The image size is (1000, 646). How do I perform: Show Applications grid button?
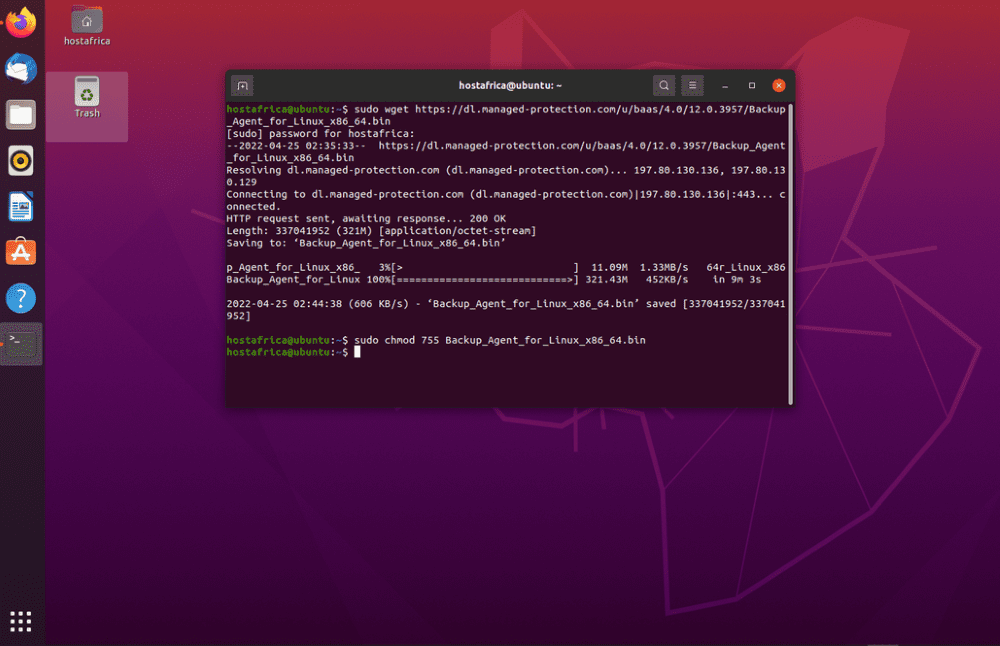click(x=21, y=621)
